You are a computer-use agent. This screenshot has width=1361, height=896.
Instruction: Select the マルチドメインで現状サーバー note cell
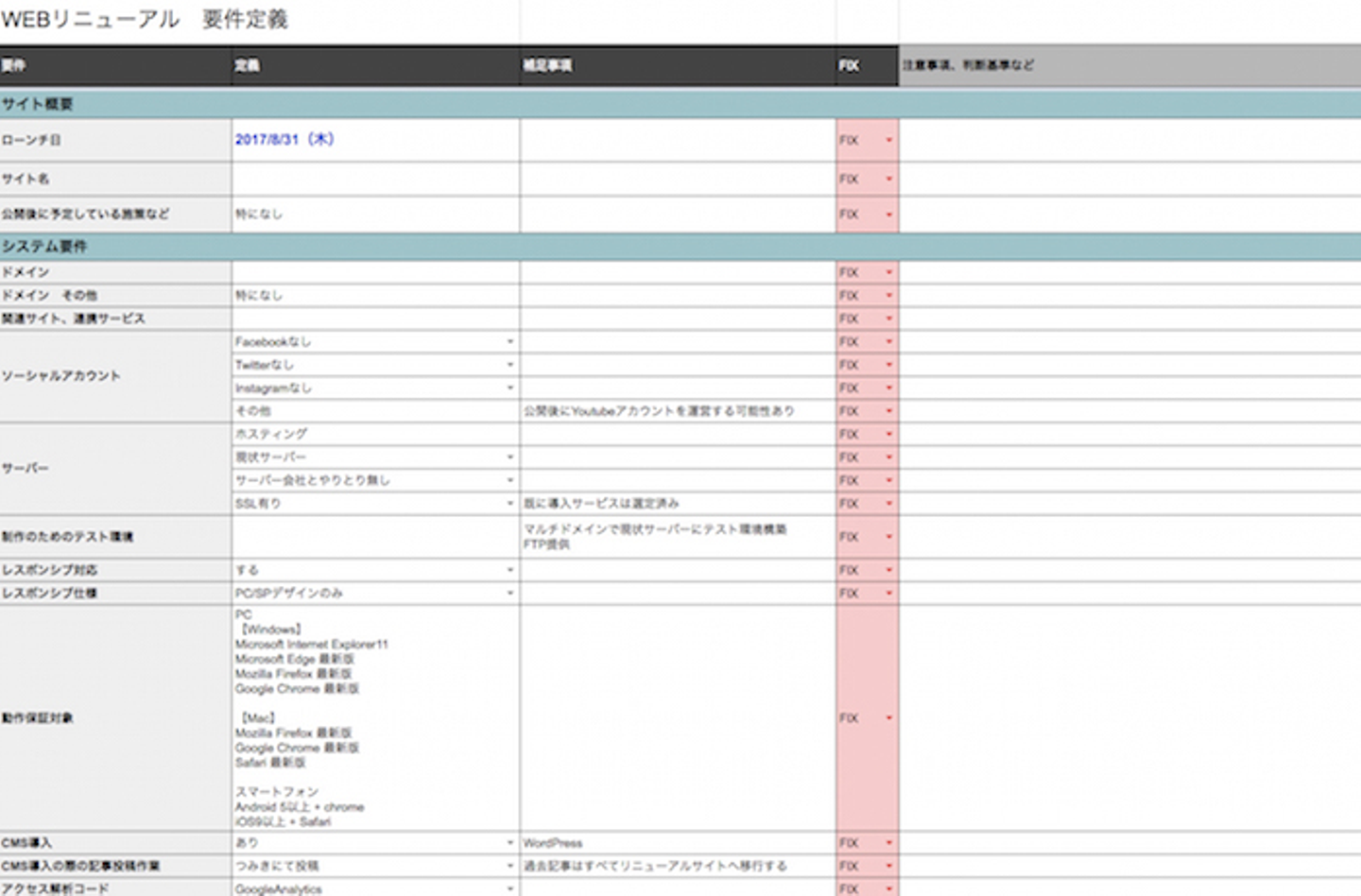678,537
